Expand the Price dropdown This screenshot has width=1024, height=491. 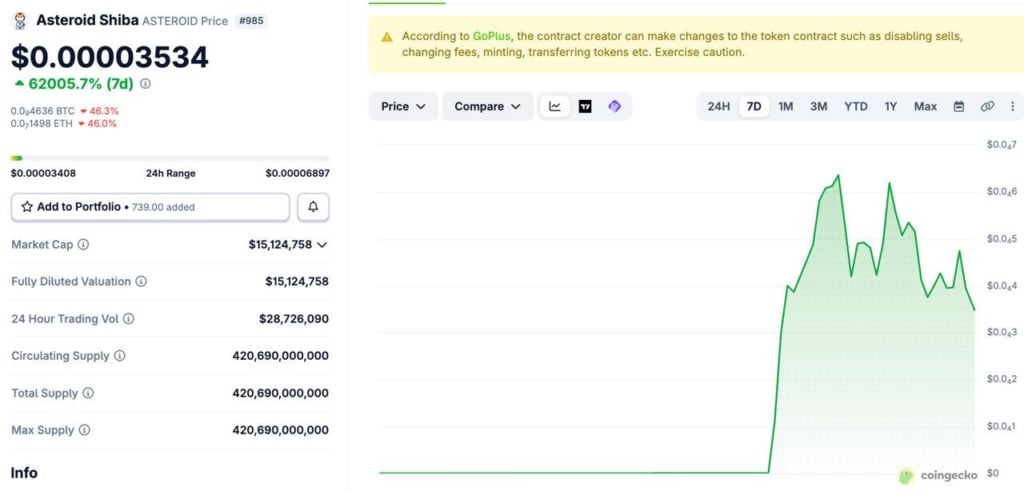pyautogui.click(x=403, y=106)
